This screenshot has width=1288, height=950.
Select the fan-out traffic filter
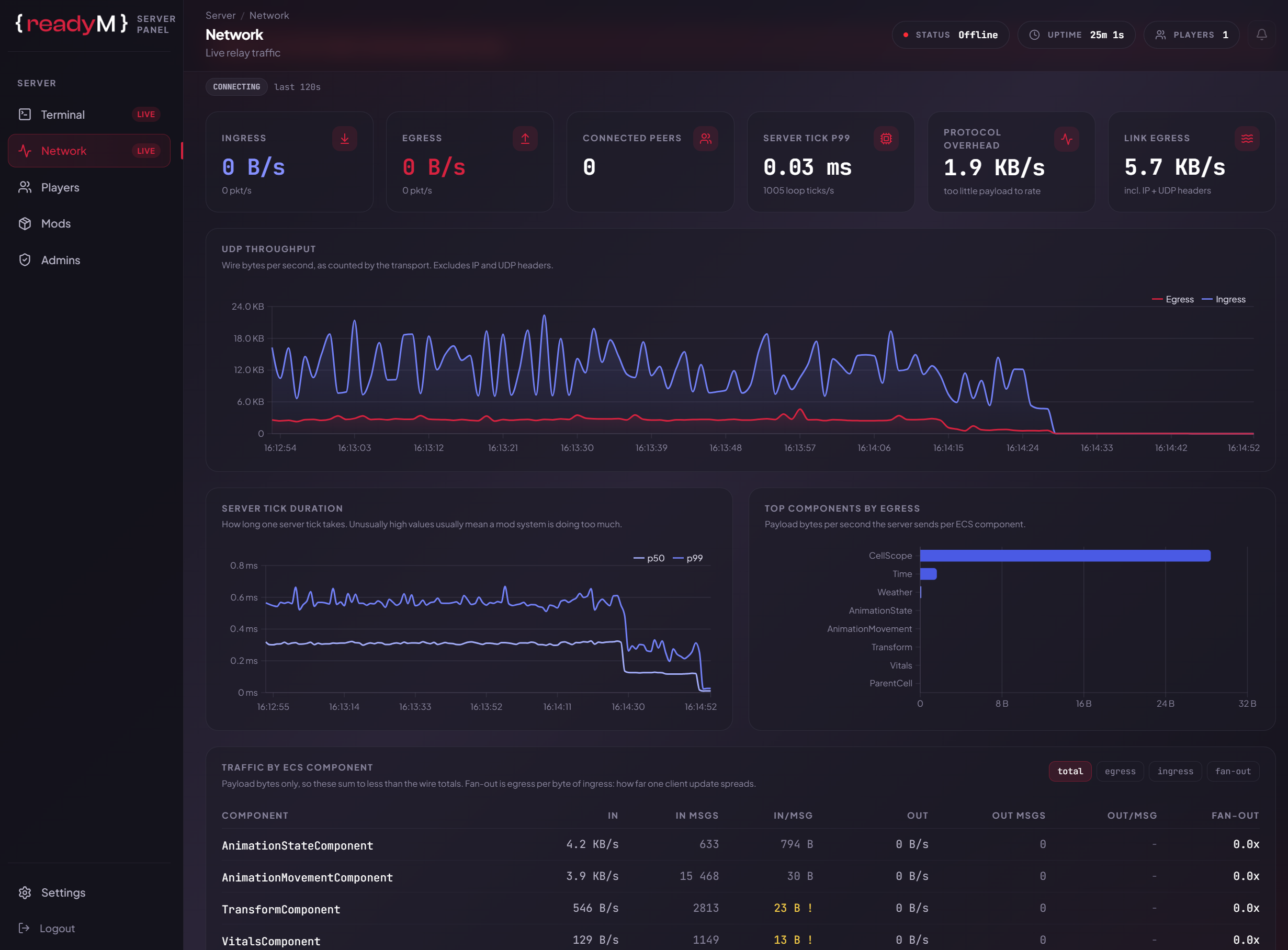click(1233, 771)
